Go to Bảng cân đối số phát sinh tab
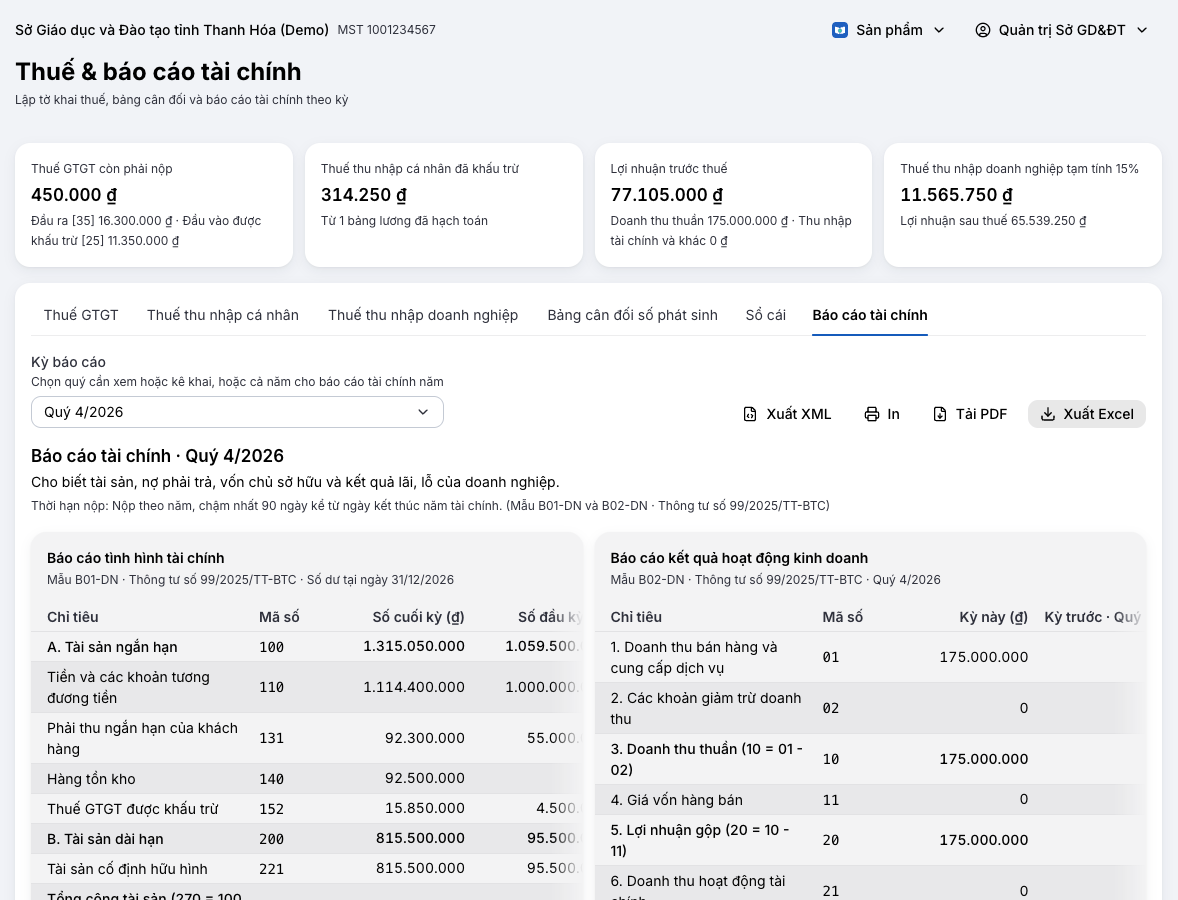Image resolution: width=1178 pixels, height=900 pixels. coord(633,315)
